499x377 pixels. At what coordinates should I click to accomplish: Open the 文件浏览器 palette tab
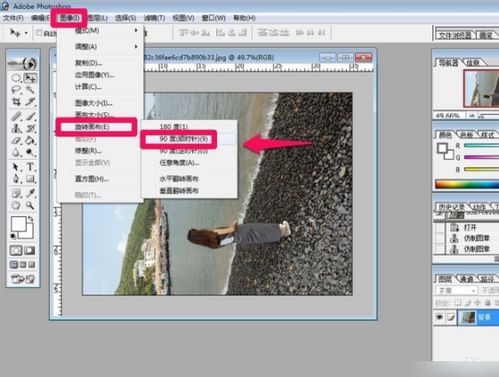tap(455, 35)
